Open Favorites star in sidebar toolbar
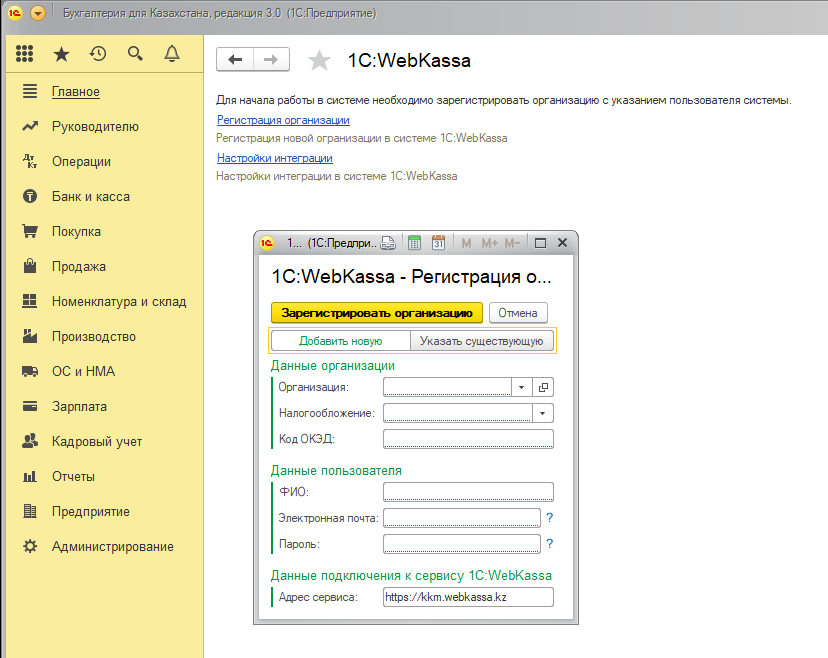This screenshot has height=658, width=828. (x=61, y=53)
